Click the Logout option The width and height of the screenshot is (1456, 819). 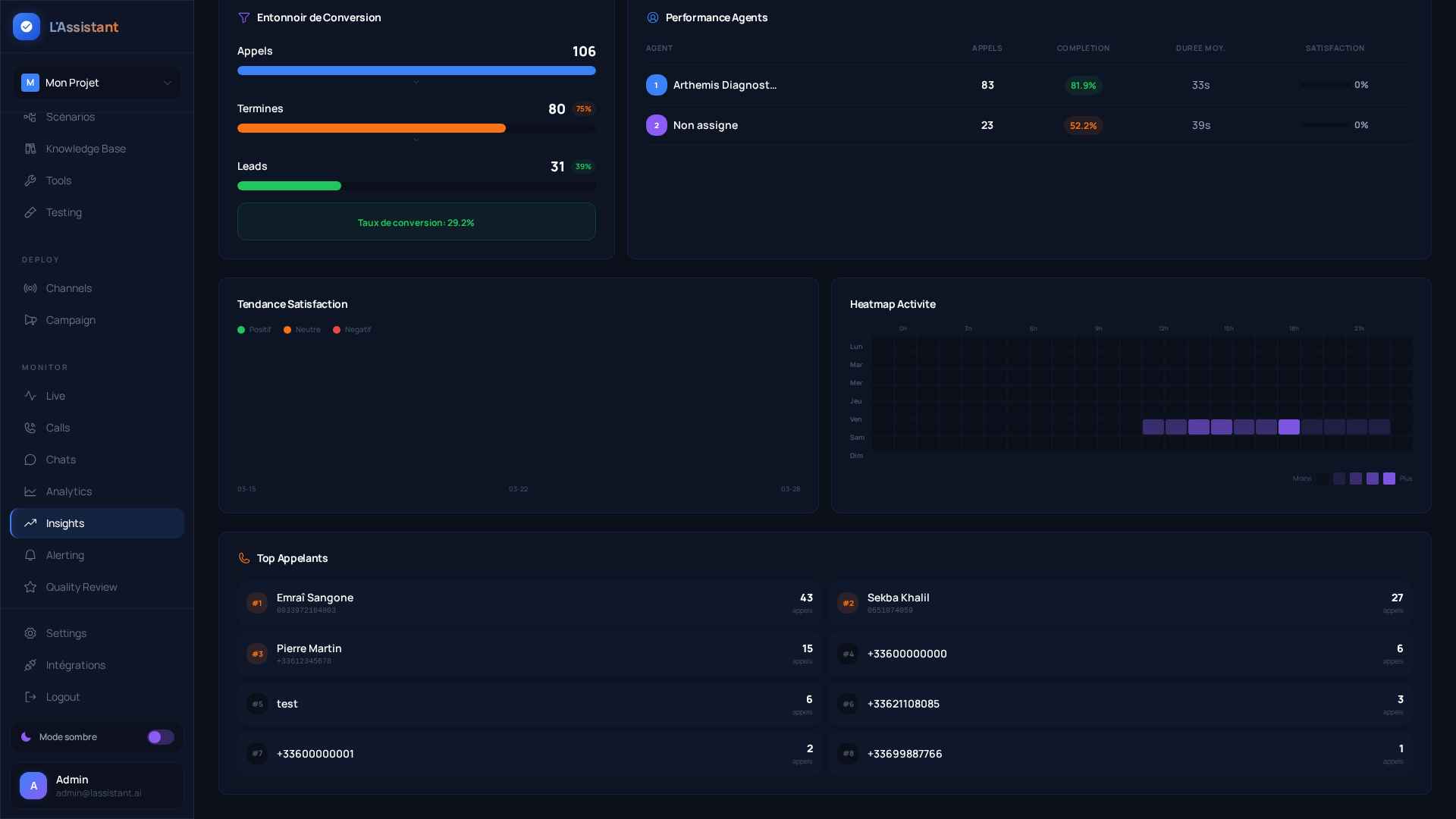[x=61, y=697]
